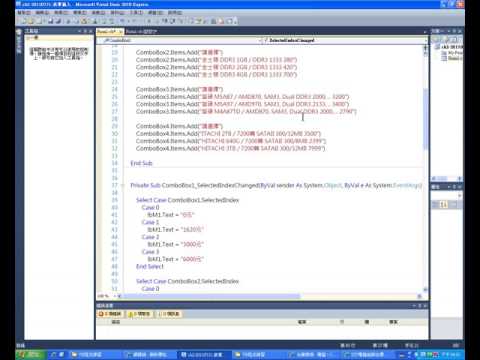
Task: Click the 'Select Case ComboBox1.SelectedIndex' line
Action: coord(187,200)
